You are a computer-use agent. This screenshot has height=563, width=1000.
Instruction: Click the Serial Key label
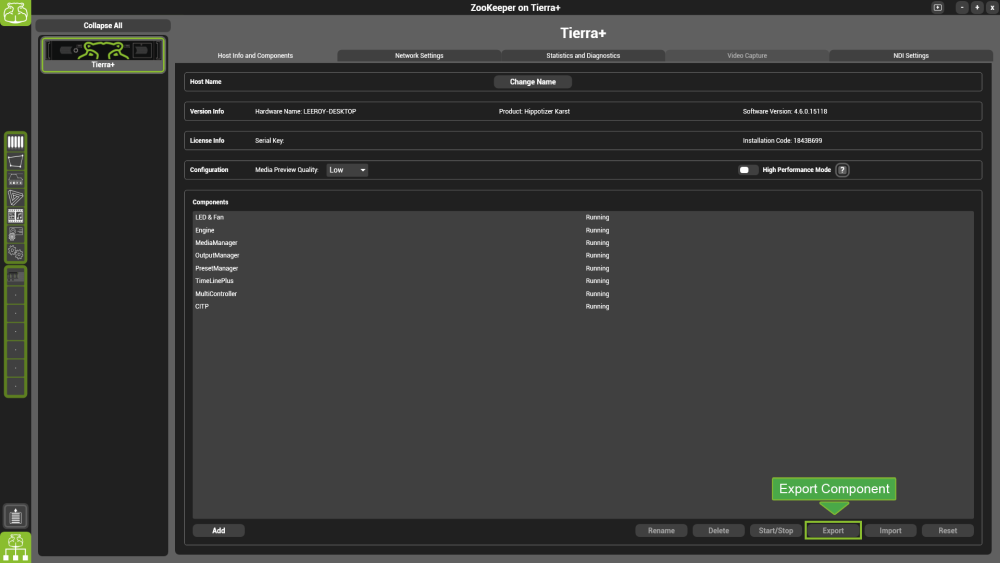coord(269,140)
